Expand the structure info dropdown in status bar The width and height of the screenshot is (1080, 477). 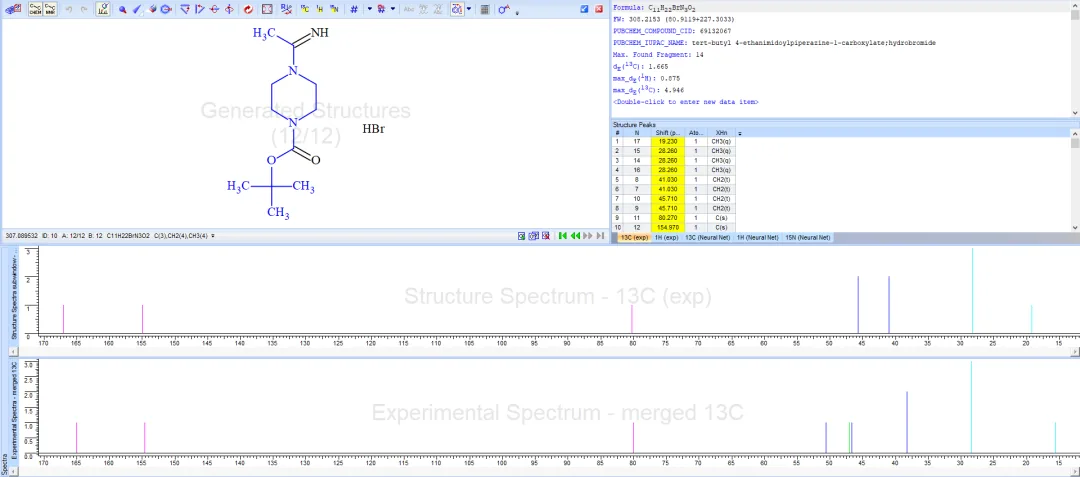coord(213,236)
